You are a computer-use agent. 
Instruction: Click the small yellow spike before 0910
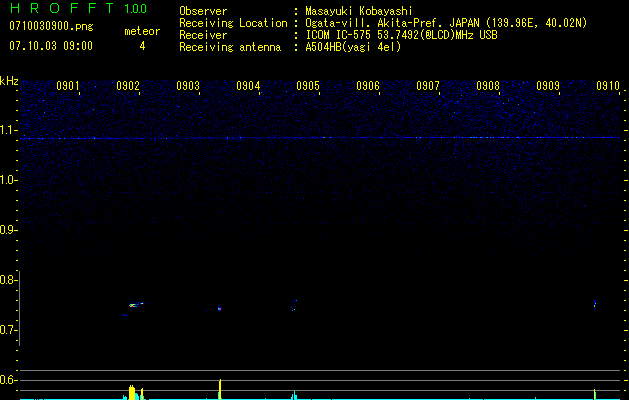[595, 394]
